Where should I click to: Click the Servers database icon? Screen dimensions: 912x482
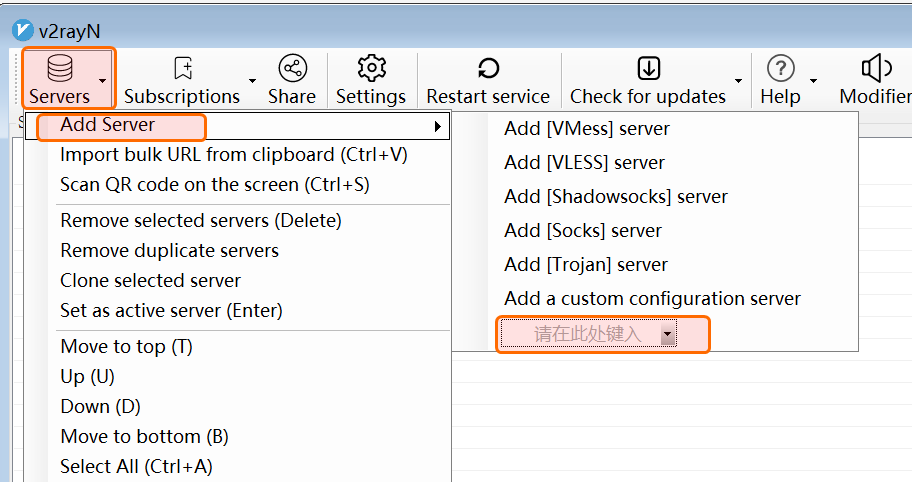click(60, 68)
